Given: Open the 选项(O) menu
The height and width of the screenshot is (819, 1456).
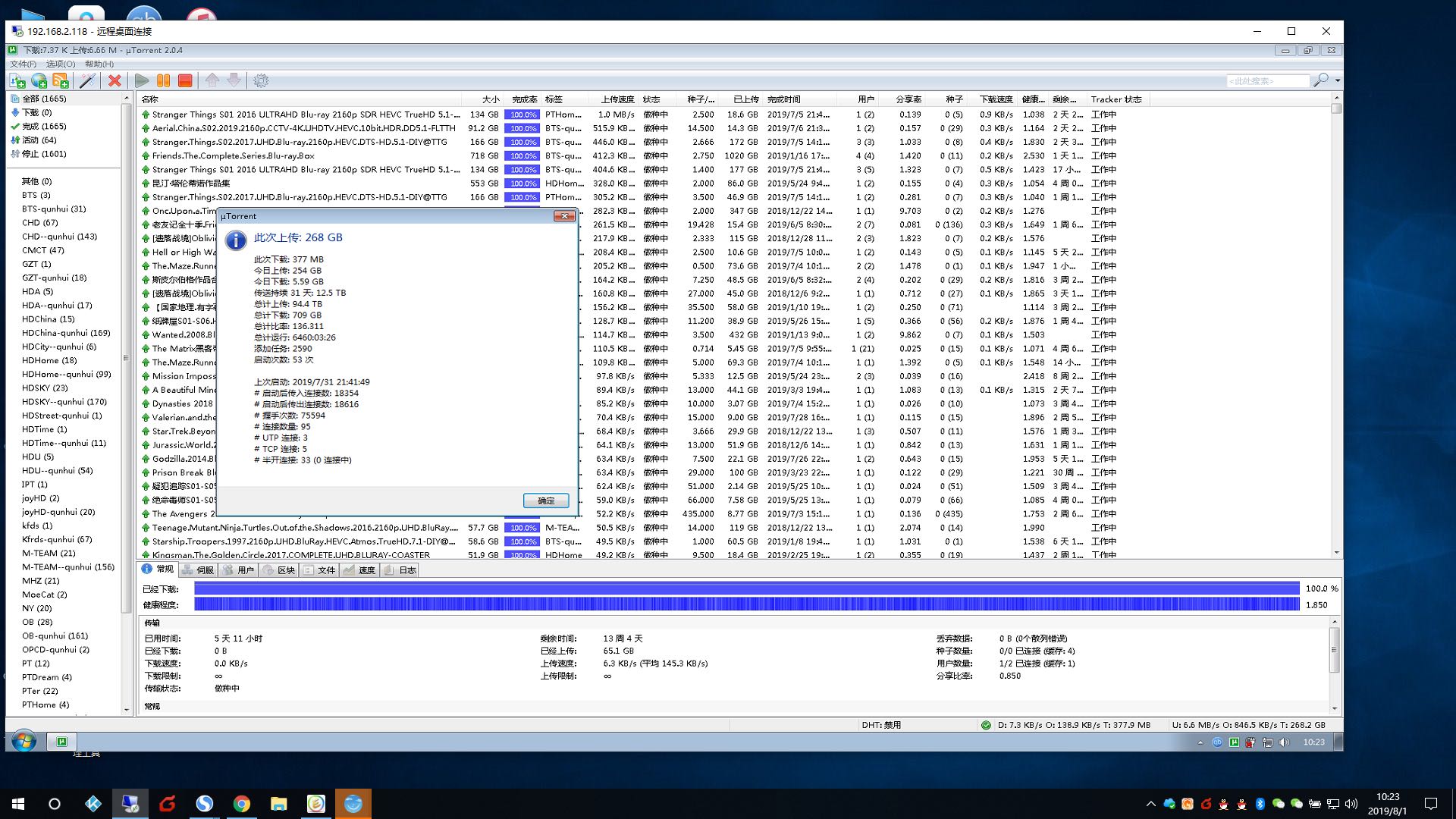Looking at the screenshot, I should click(x=60, y=64).
